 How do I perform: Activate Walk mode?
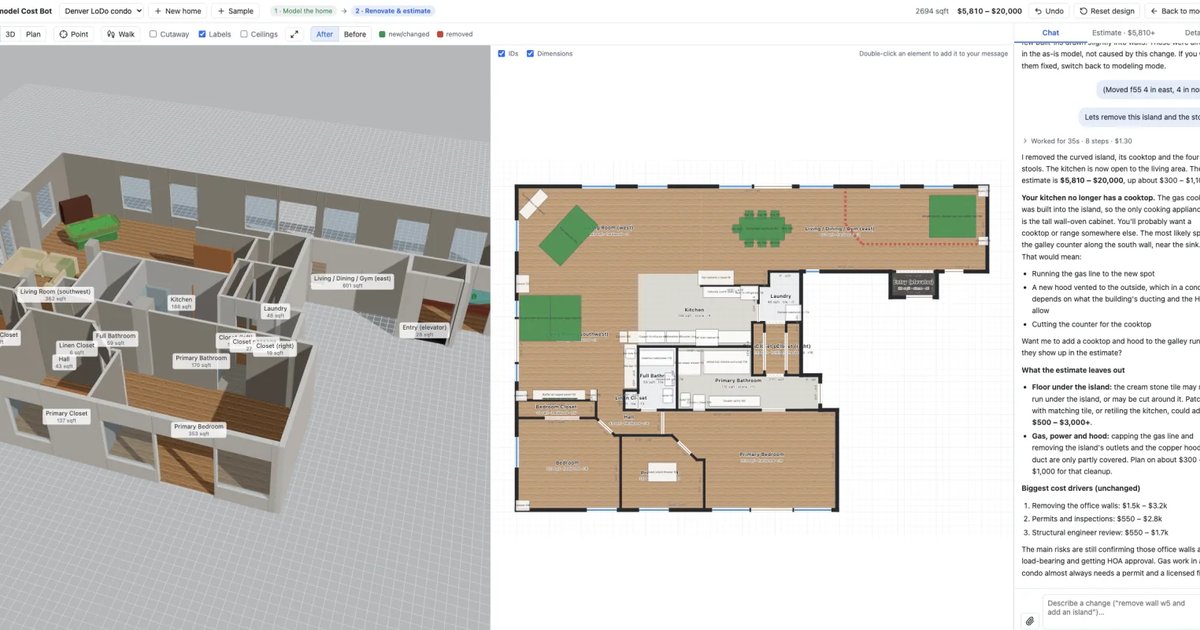[120, 34]
